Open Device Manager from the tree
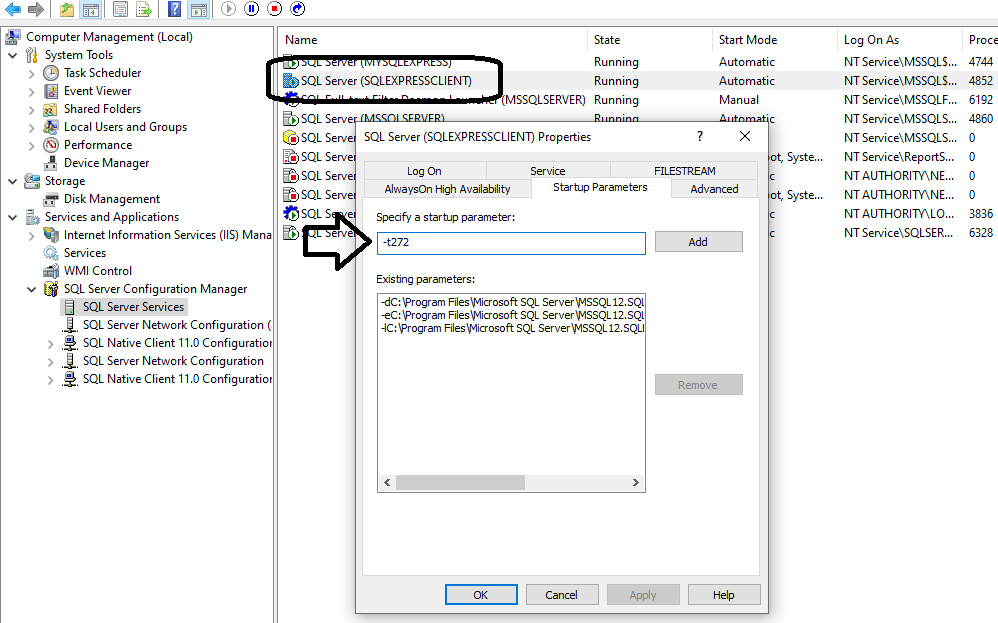 [x=106, y=163]
